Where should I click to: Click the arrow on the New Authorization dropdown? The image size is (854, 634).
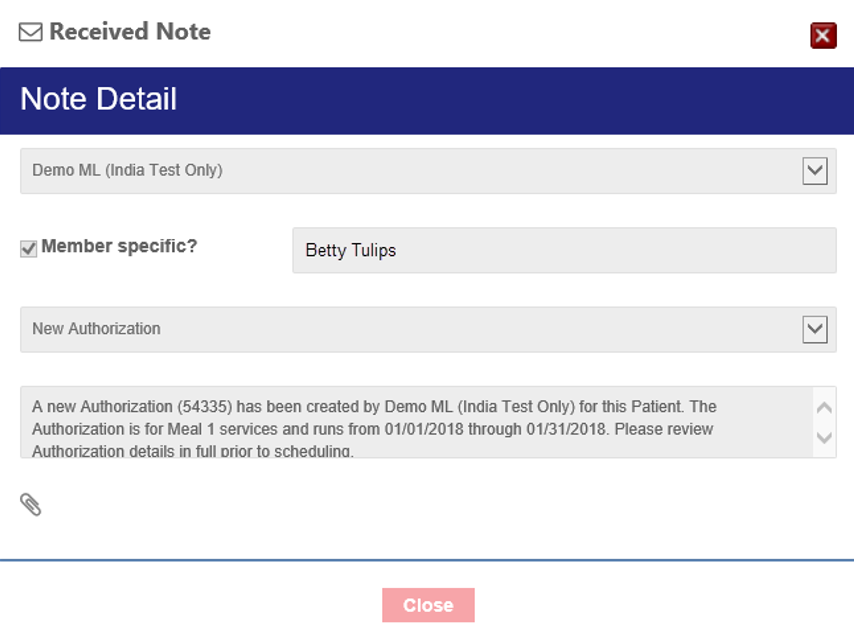(815, 329)
